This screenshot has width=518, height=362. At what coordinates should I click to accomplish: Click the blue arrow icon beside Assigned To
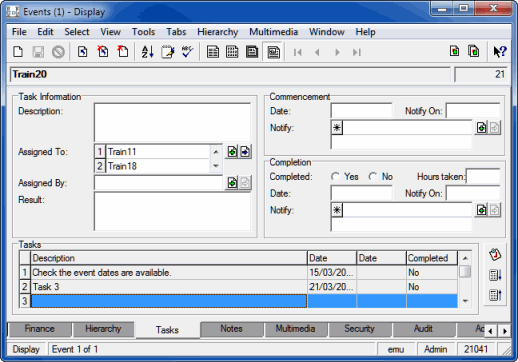245,152
